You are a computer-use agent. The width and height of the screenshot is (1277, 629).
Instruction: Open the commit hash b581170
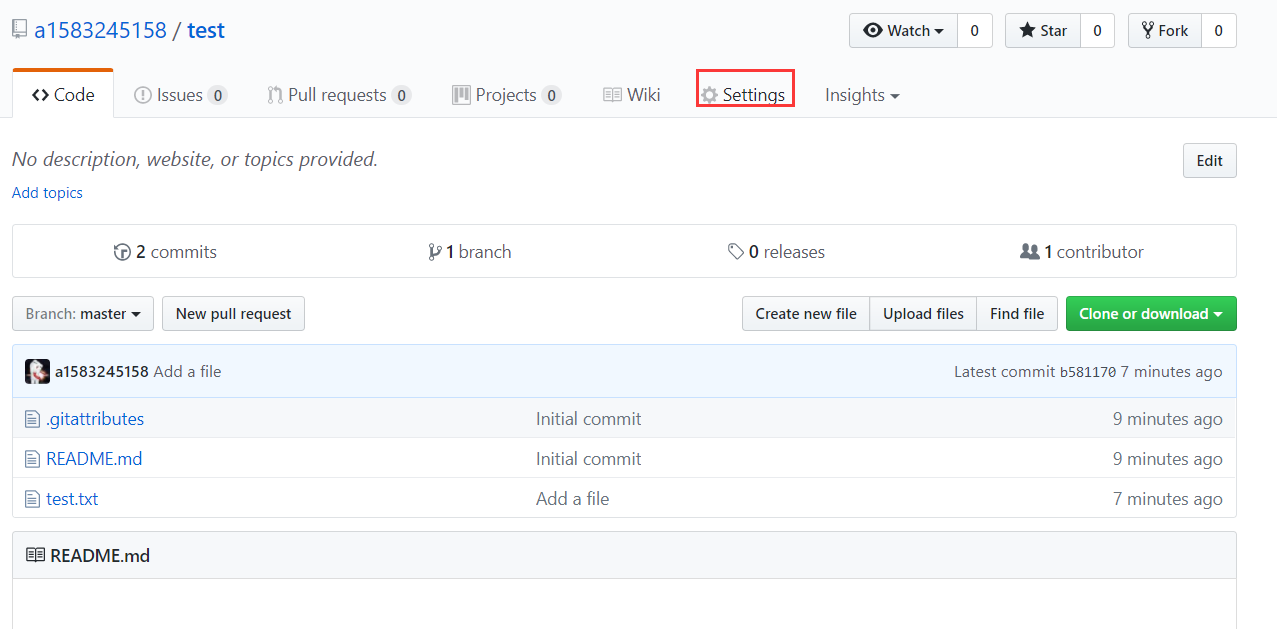(1088, 372)
